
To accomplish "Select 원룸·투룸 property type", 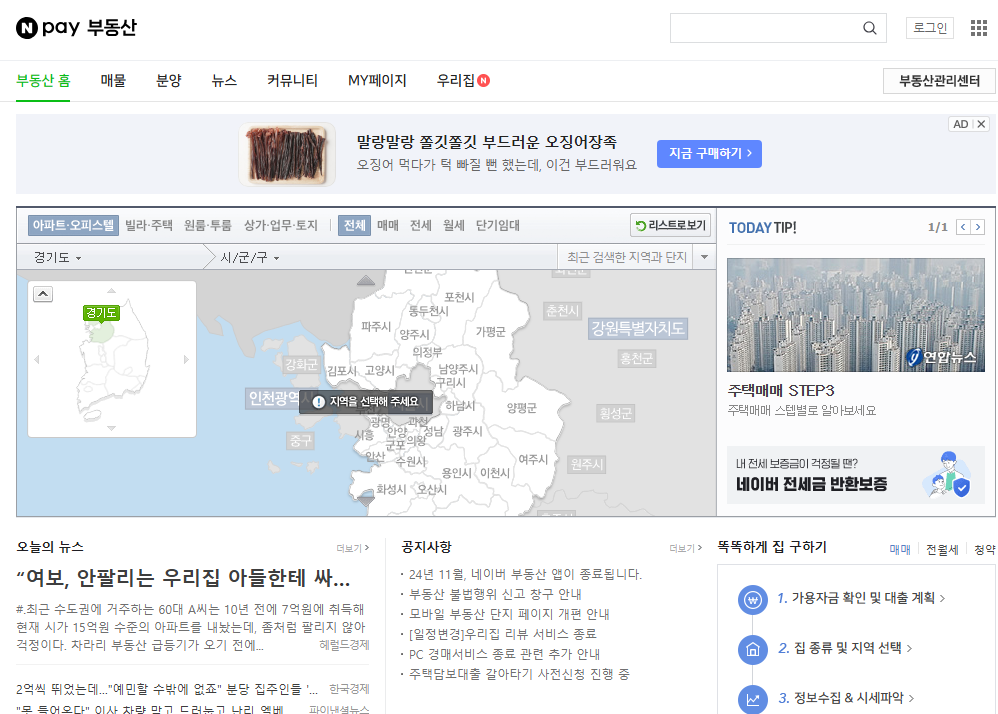I will [x=208, y=225].
